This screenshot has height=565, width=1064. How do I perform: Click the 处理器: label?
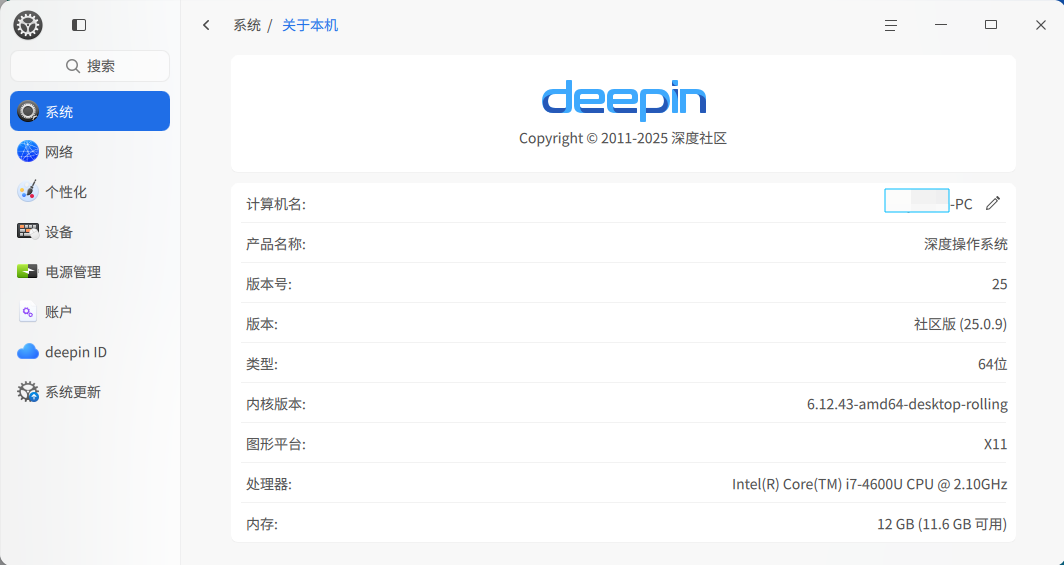tap(269, 484)
